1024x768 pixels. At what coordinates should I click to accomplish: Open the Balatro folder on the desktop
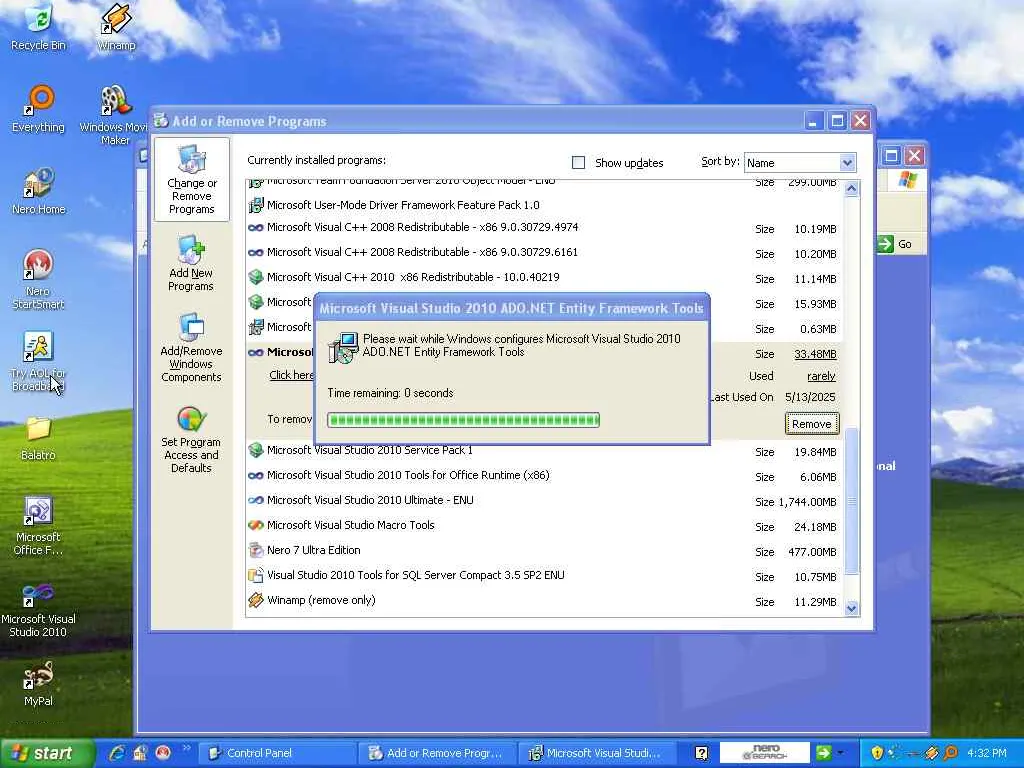point(39,438)
